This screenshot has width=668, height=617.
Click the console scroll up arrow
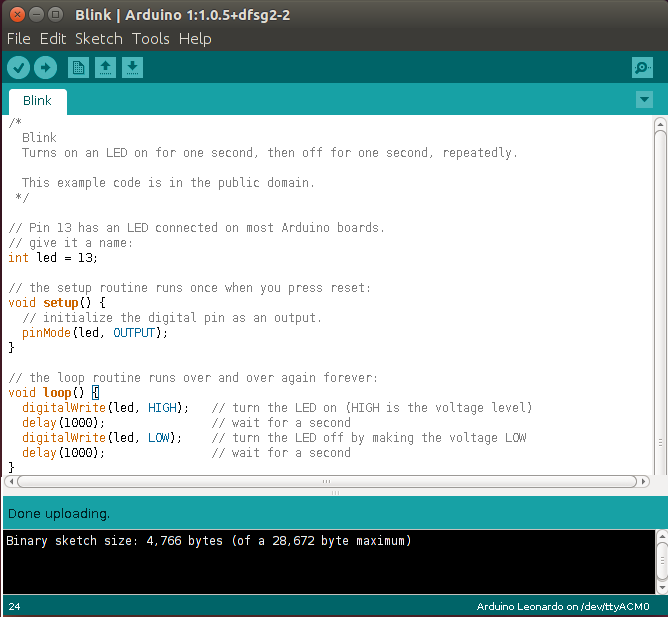click(x=662, y=536)
